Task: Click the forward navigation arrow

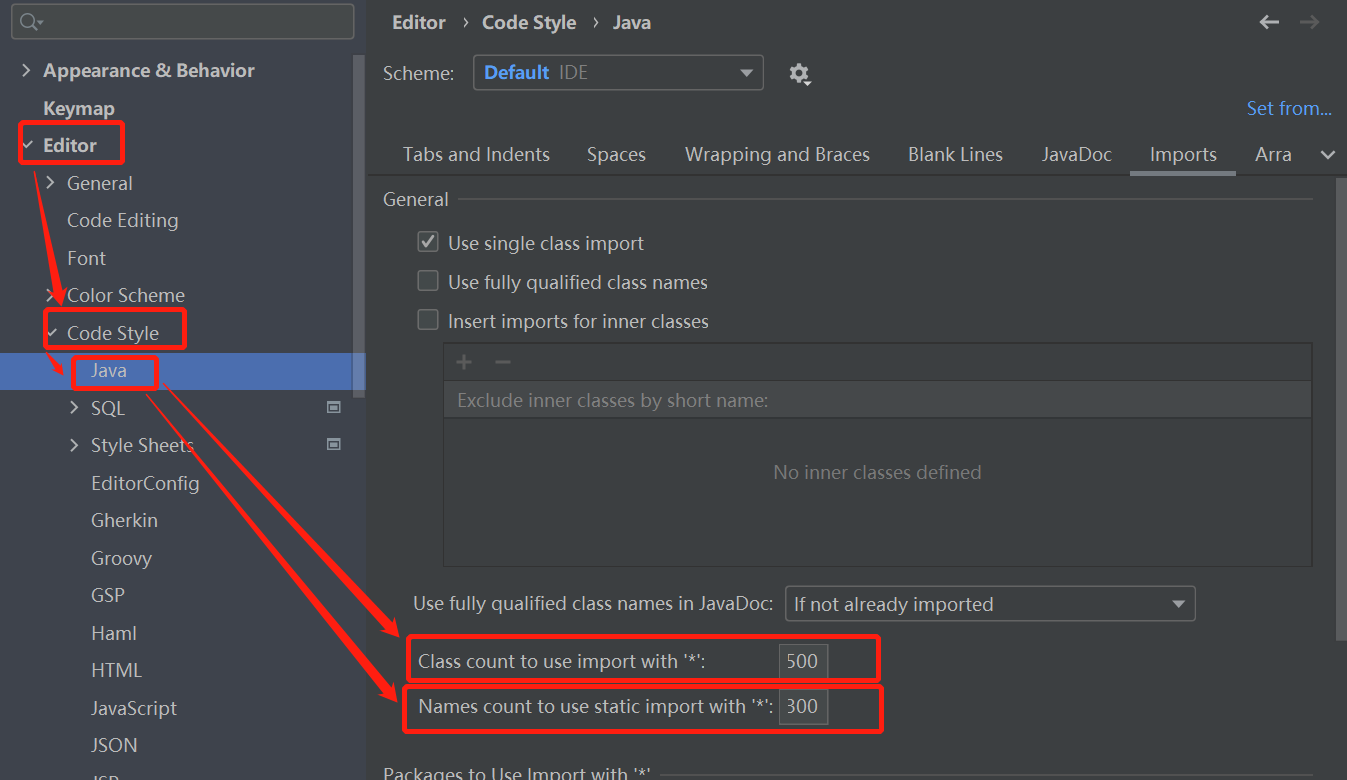Action: tap(1309, 22)
